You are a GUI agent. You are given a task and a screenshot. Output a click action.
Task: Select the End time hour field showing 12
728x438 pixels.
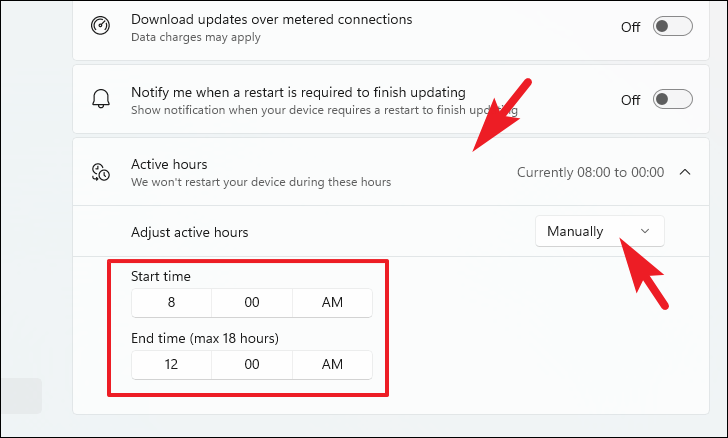(x=171, y=364)
